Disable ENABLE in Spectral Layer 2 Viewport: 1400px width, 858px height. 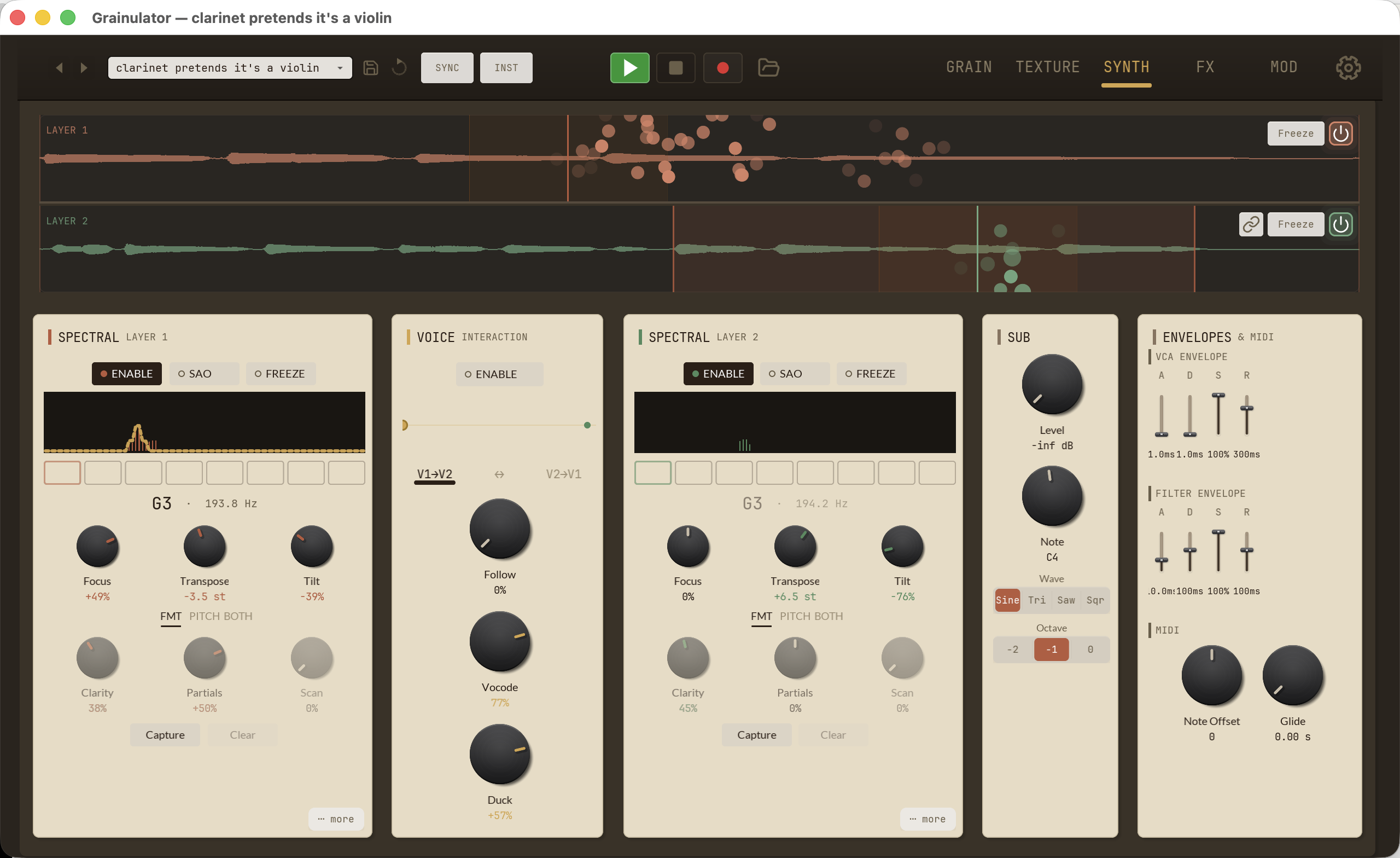click(x=717, y=374)
